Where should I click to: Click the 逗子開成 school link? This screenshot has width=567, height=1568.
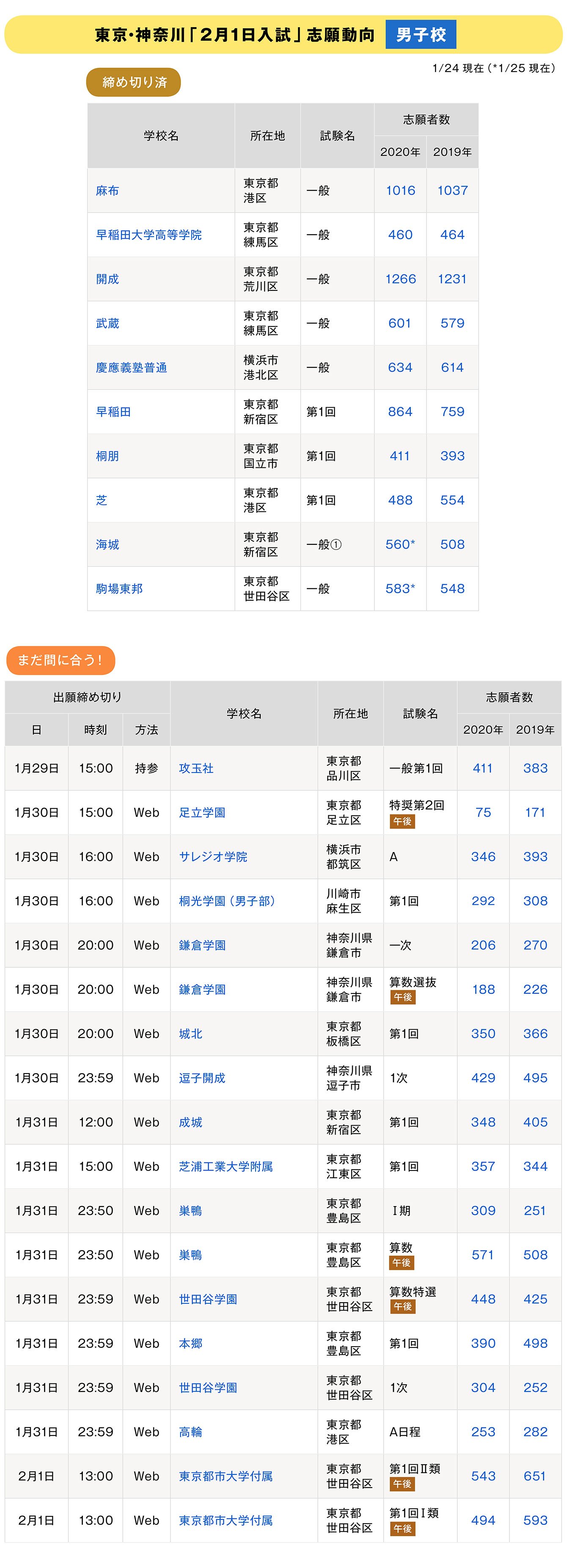tap(202, 1078)
